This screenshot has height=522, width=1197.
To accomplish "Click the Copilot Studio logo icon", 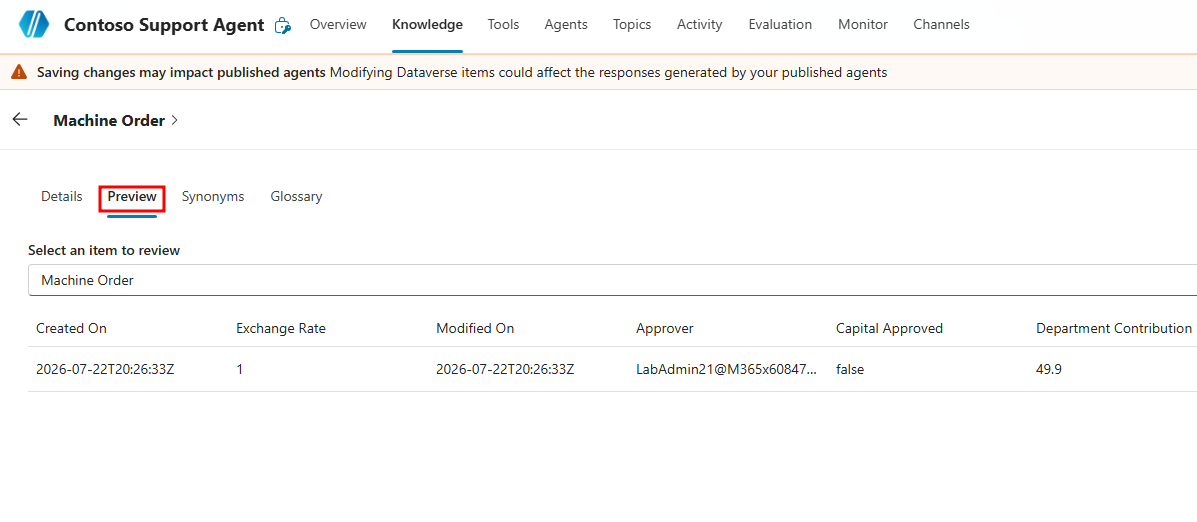I will click(34, 24).
